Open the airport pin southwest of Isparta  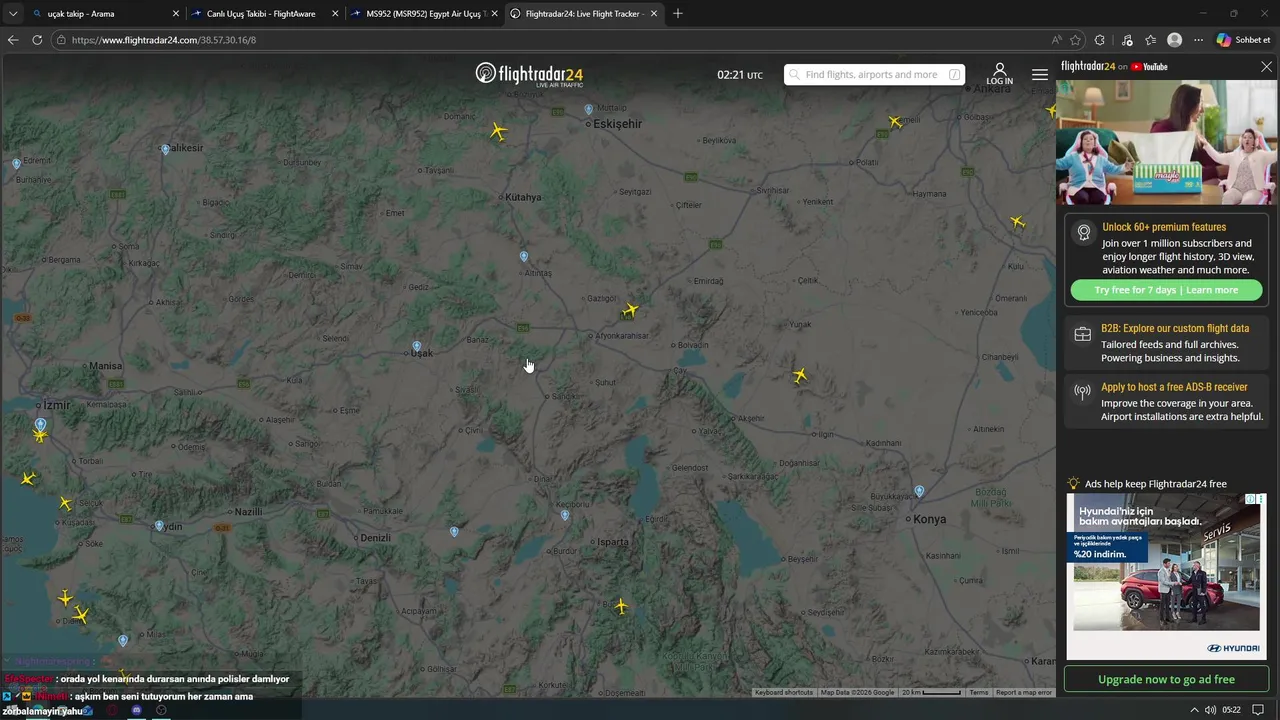[565, 515]
